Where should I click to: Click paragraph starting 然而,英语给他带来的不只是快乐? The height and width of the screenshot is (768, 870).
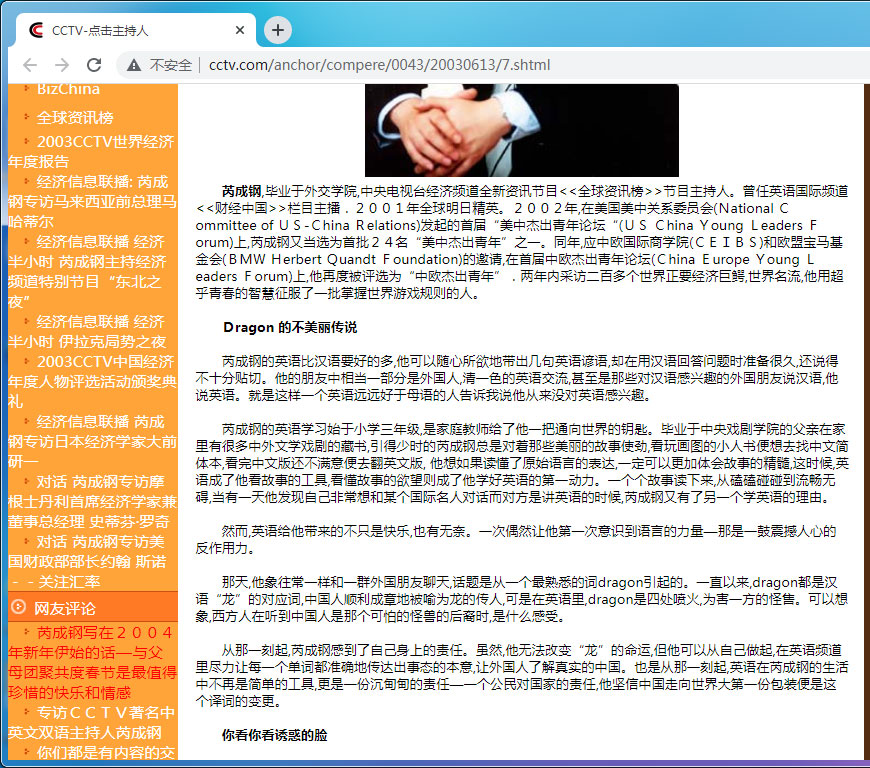[x=515, y=540]
